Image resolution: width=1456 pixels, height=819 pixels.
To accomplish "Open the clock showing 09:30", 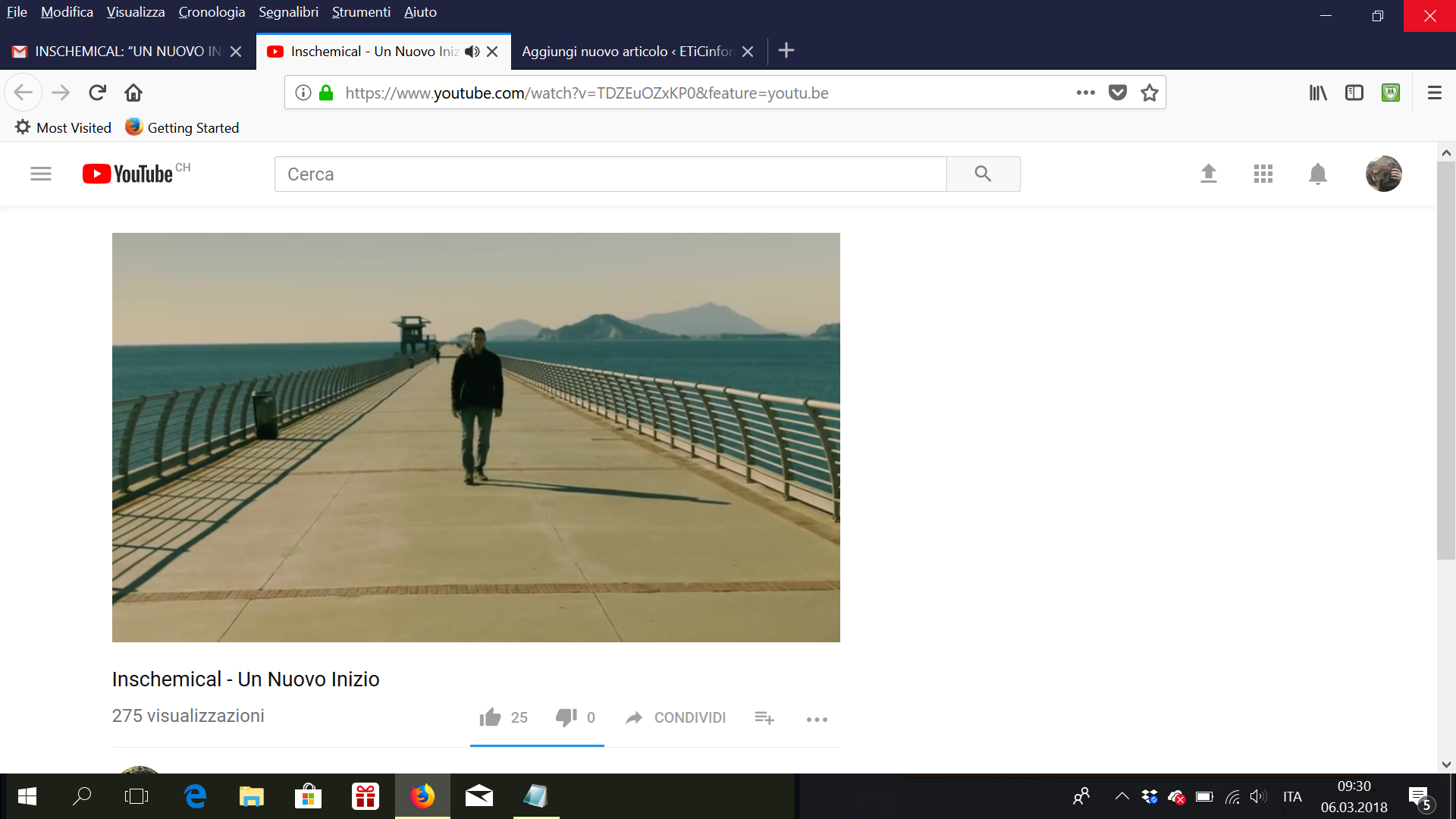I will coord(1354,796).
